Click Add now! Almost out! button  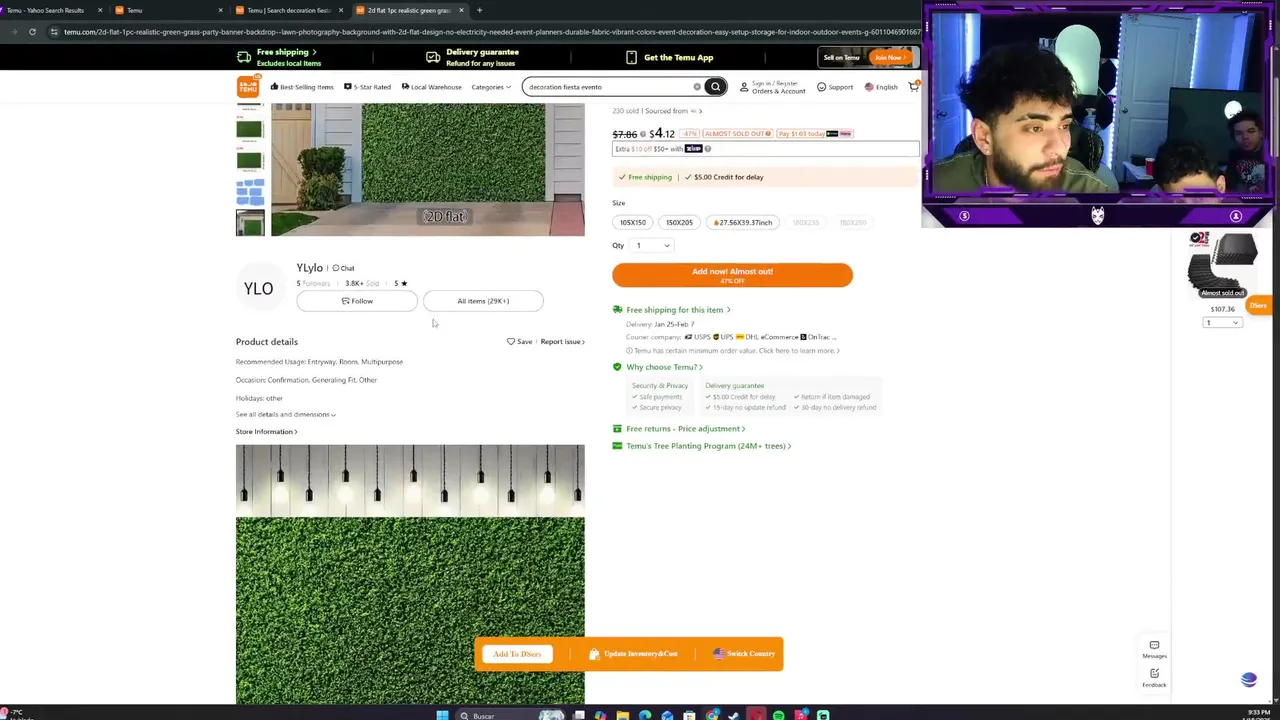coord(732,275)
